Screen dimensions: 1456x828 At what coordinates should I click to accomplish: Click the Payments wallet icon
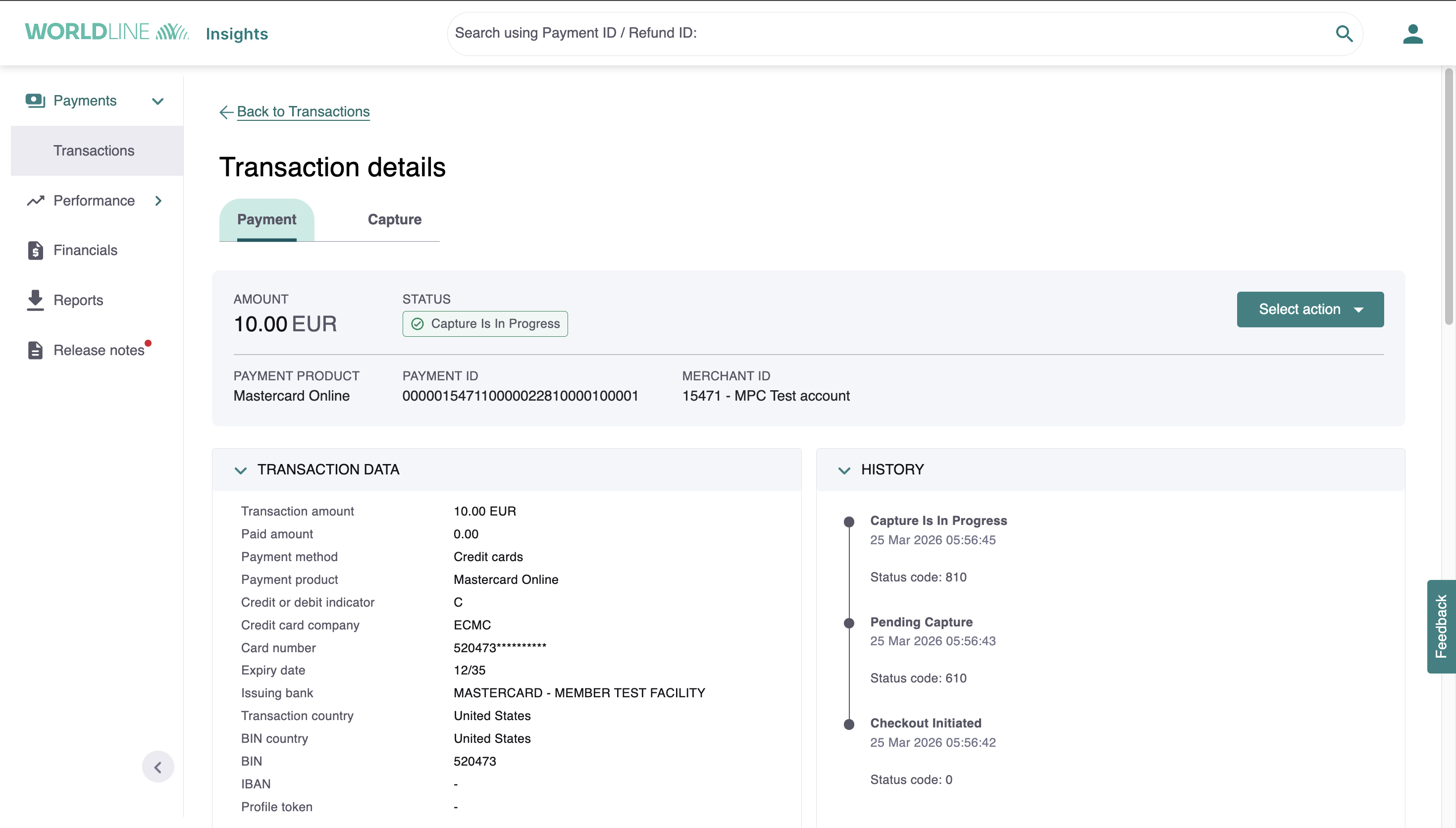(x=35, y=101)
